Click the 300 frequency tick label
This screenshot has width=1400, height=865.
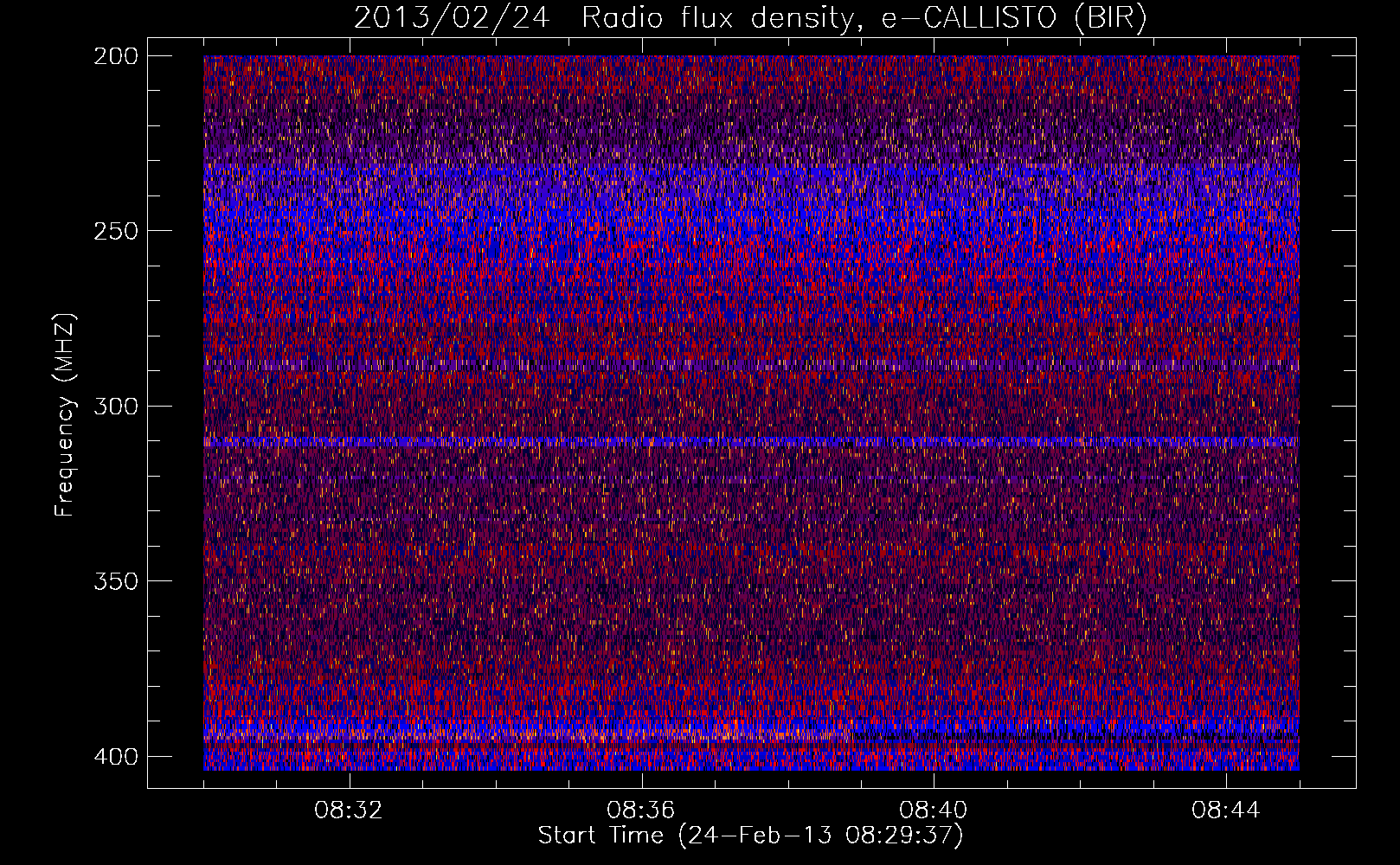115,407
